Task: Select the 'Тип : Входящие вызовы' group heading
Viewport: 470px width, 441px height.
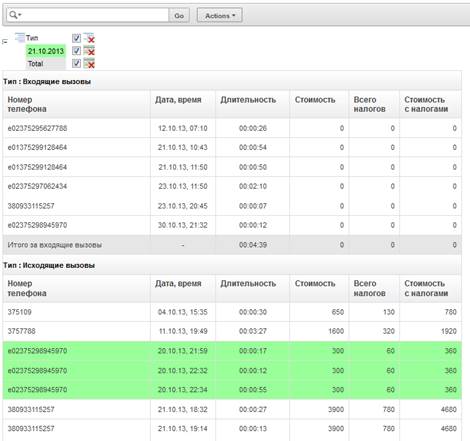Action: [47, 82]
